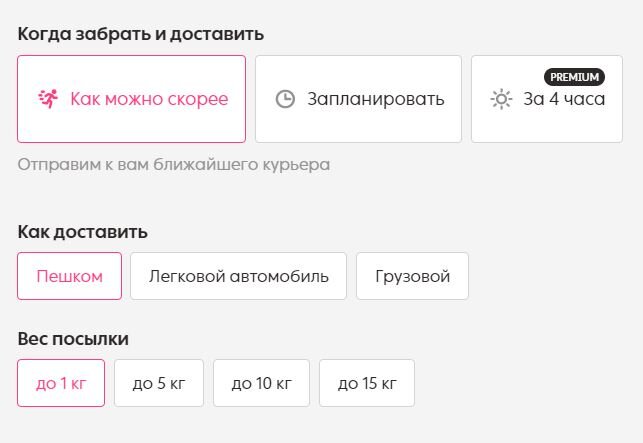This screenshot has height=443, width=643.
Task: Set parcel weight to до 1 кг
Action: click(x=61, y=383)
